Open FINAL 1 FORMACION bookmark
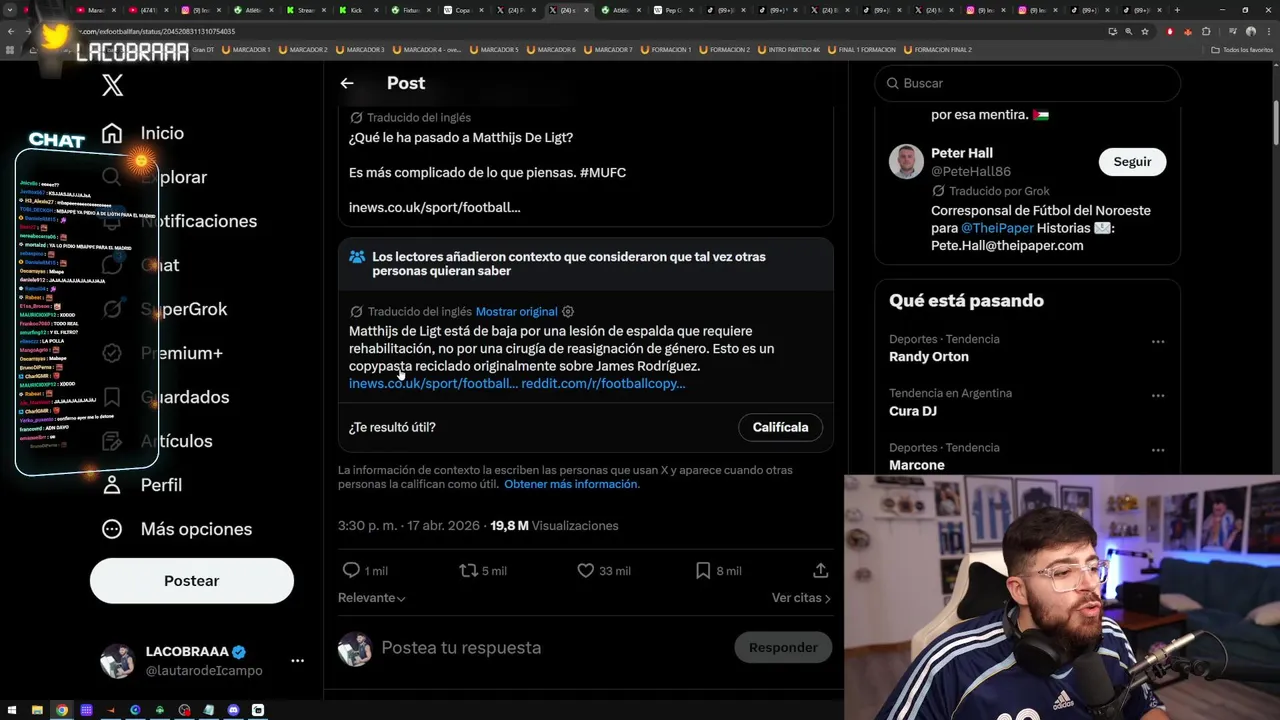 pyautogui.click(x=862, y=50)
